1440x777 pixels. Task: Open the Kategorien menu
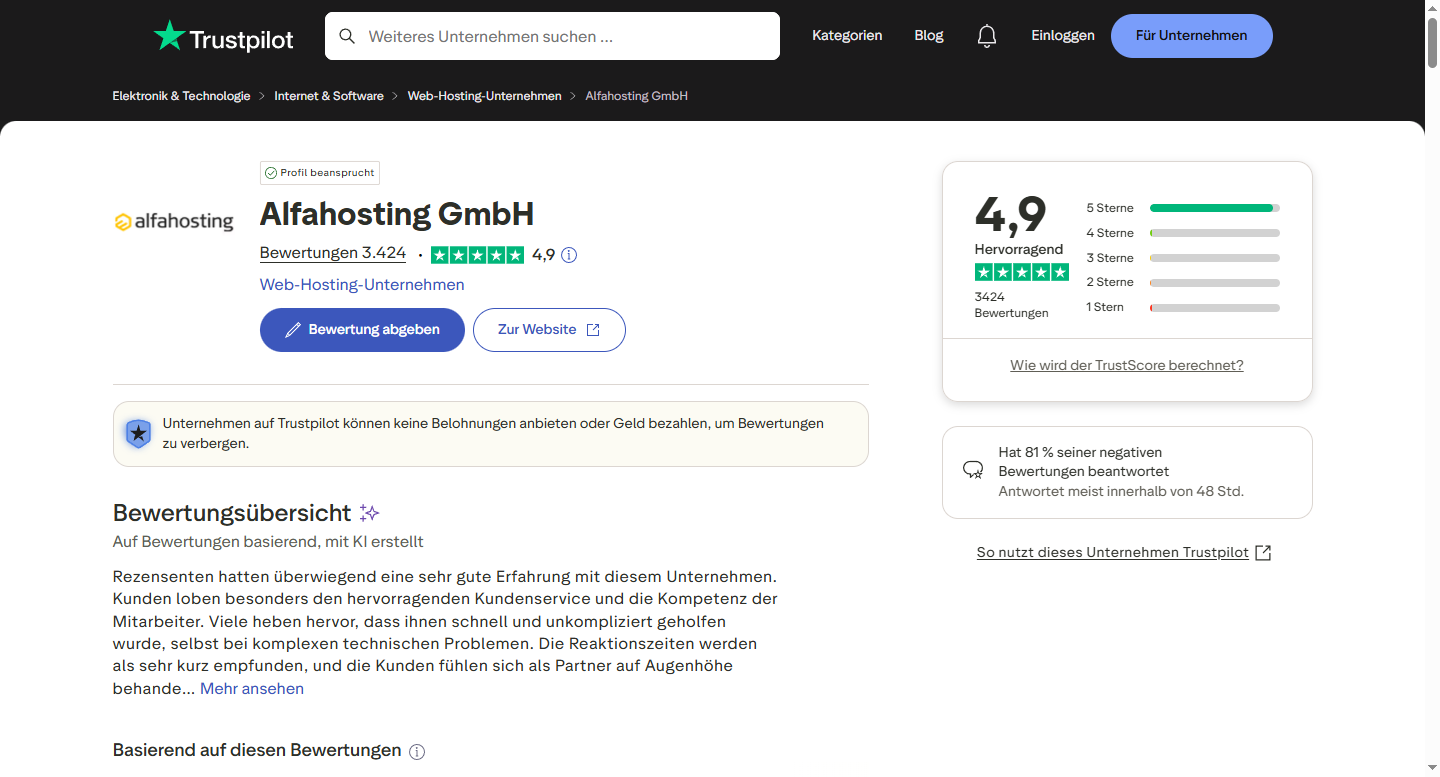(847, 35)
